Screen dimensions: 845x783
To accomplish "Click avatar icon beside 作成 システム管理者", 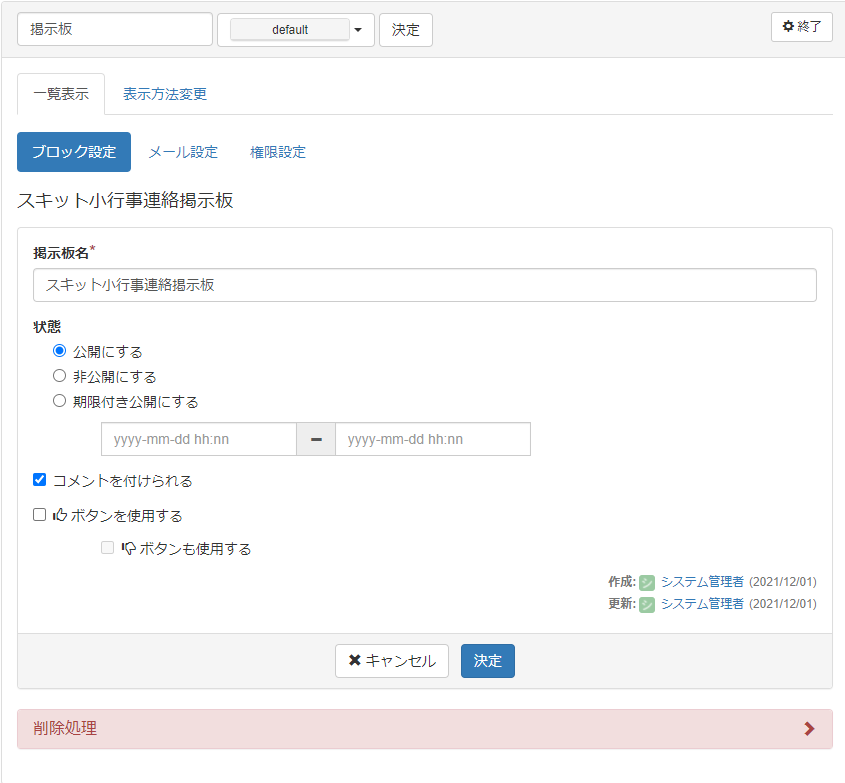I will pyautogui.click(x=647, y=582).
